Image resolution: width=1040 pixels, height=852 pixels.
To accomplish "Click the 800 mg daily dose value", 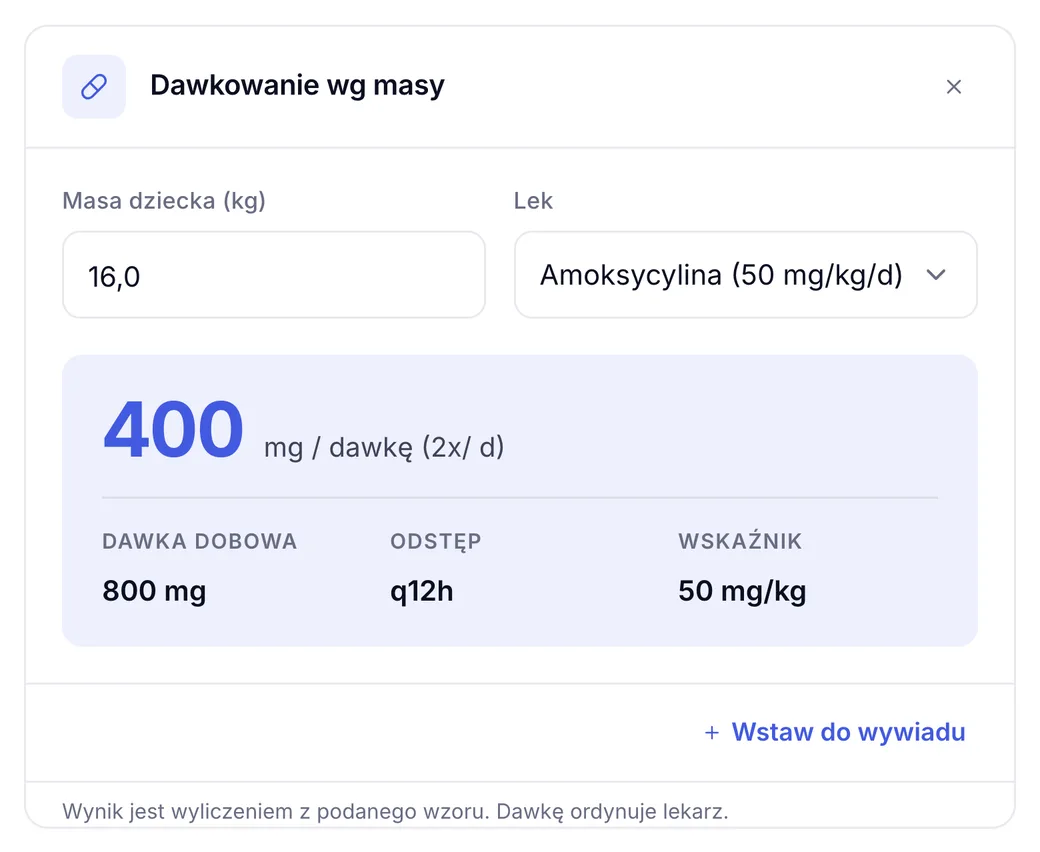I will click(x=154, y=591).
